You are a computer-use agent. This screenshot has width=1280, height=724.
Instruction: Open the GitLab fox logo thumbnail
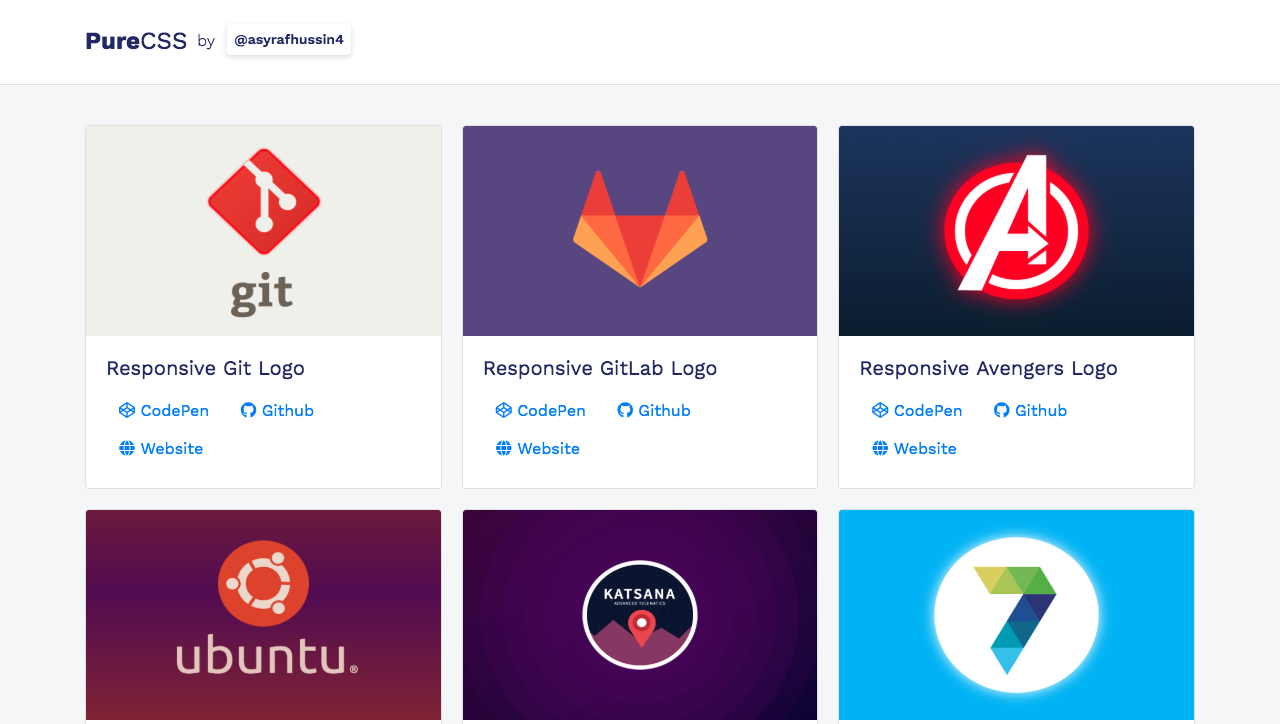[x=640, y=231]
